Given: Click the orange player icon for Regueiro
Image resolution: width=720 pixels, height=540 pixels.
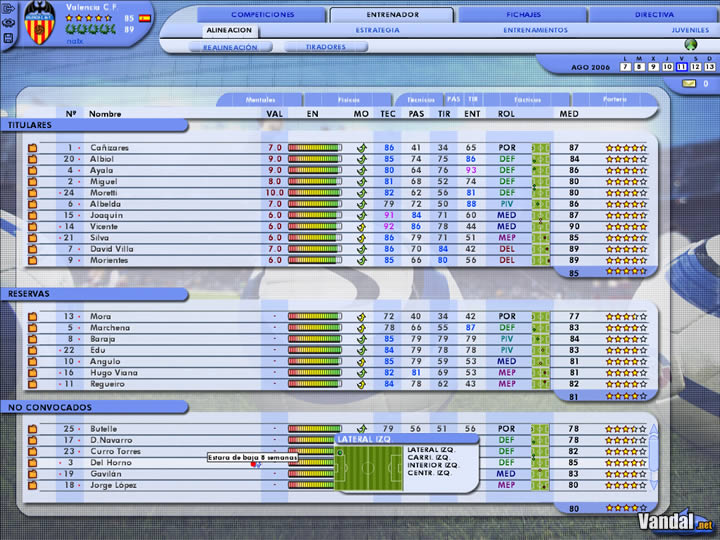Looking at the screenshot, I should 33,384.
